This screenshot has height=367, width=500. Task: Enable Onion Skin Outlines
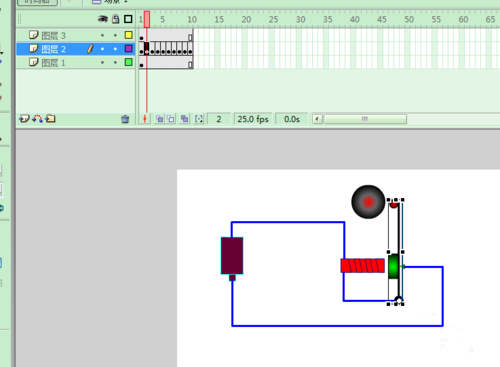(171, 119)
